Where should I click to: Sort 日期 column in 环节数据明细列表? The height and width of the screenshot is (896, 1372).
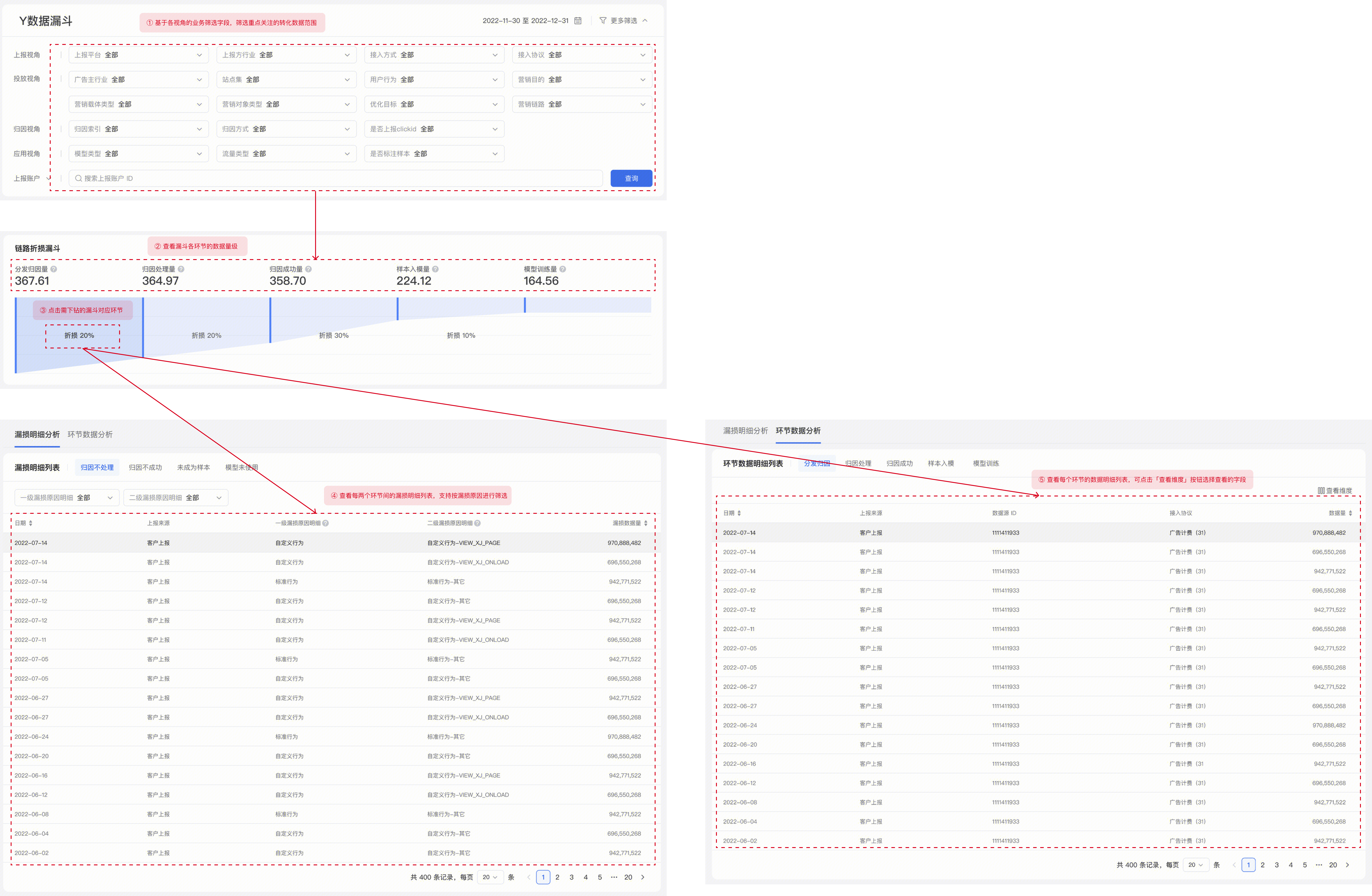(739, 513)
